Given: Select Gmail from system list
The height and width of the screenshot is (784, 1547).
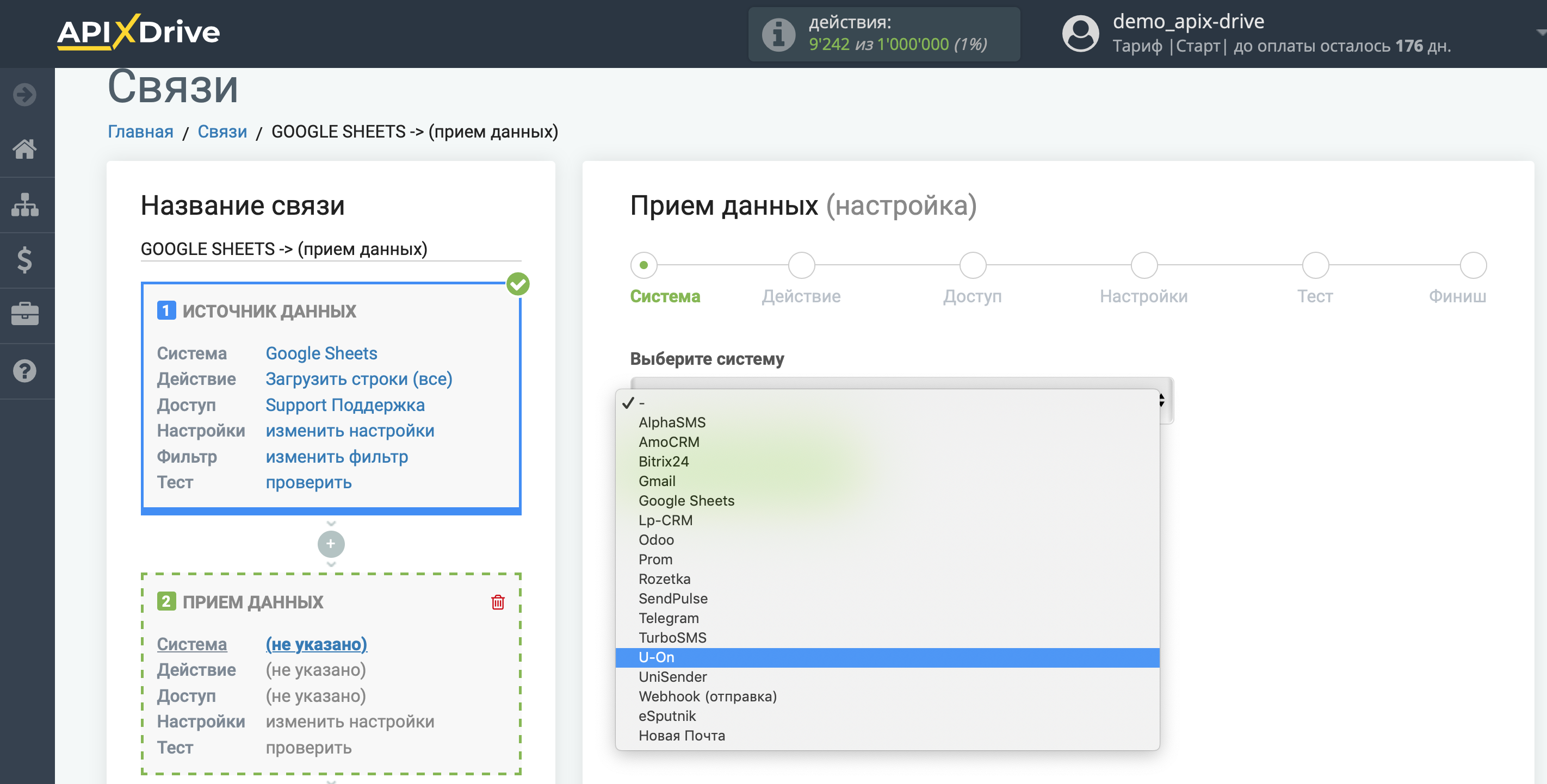Looking at the screenshot, I should click(887, 481).
